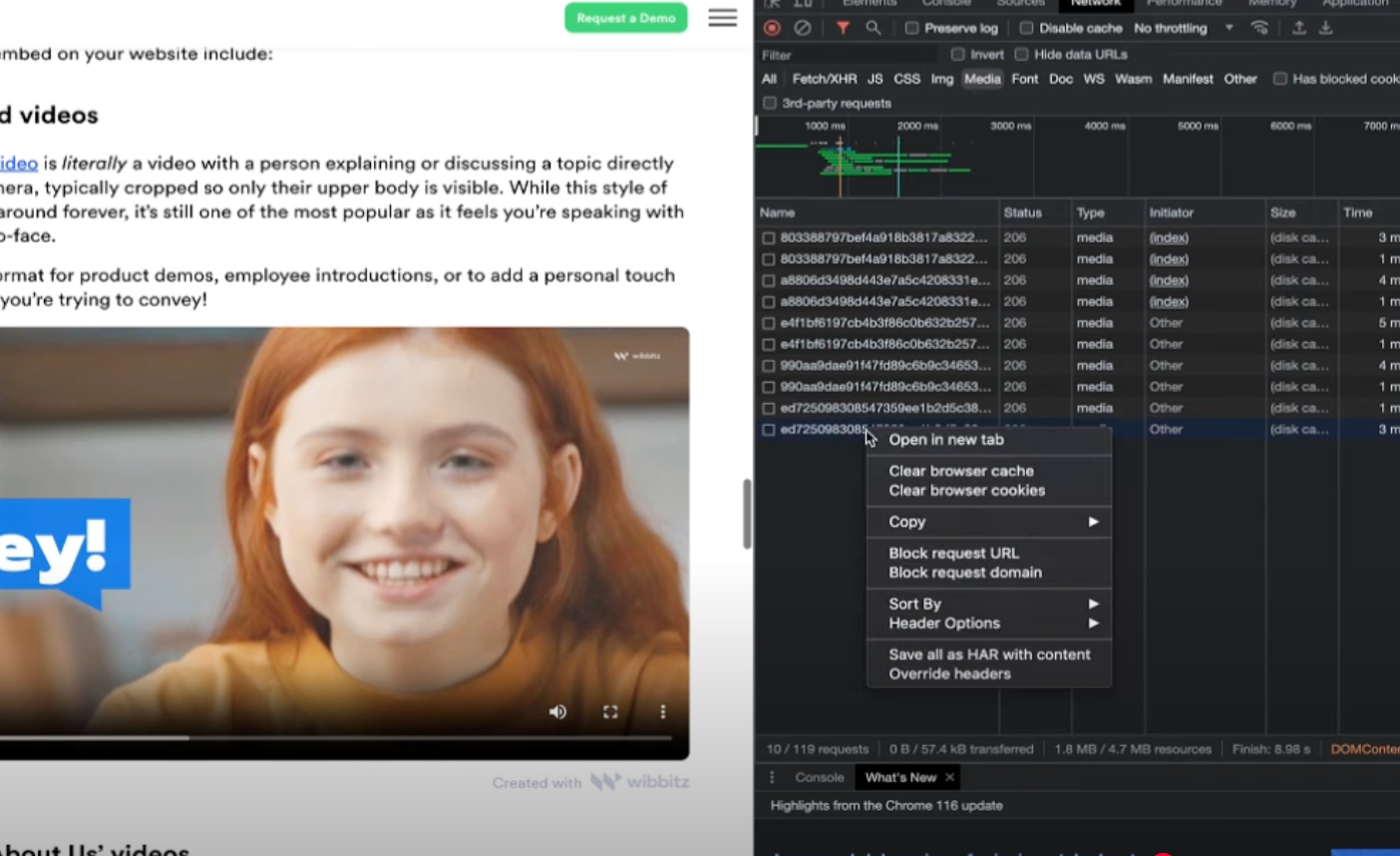Close the What's New tab

coord(949,777)
